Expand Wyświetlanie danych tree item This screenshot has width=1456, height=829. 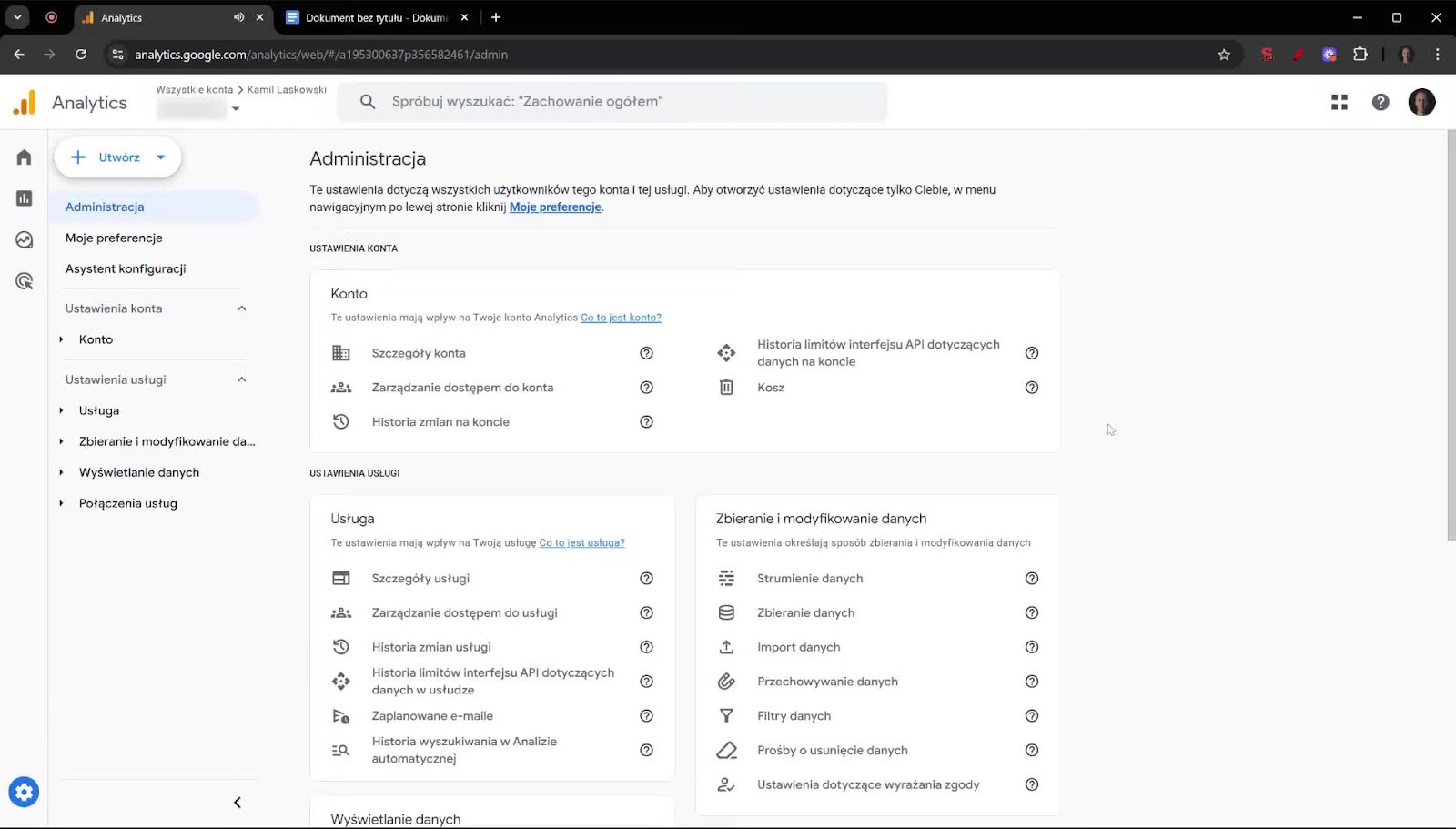61,472
